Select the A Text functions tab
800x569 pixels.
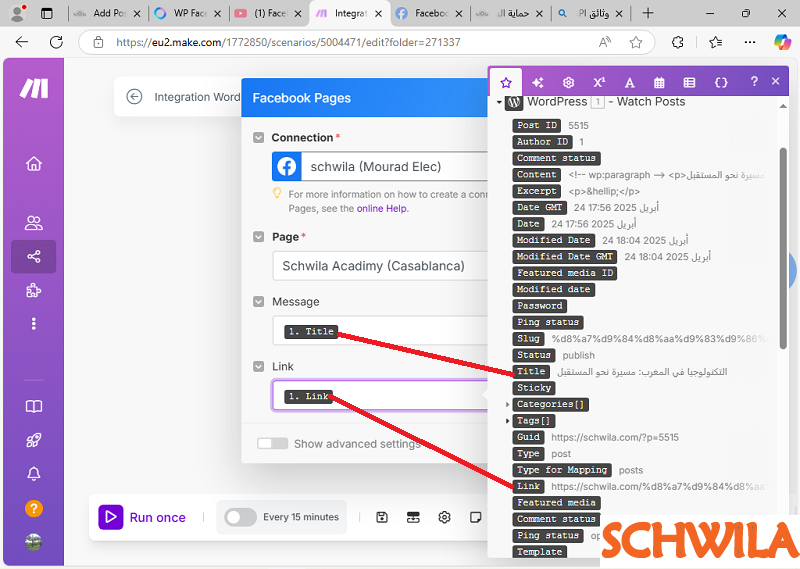(630, 82)
